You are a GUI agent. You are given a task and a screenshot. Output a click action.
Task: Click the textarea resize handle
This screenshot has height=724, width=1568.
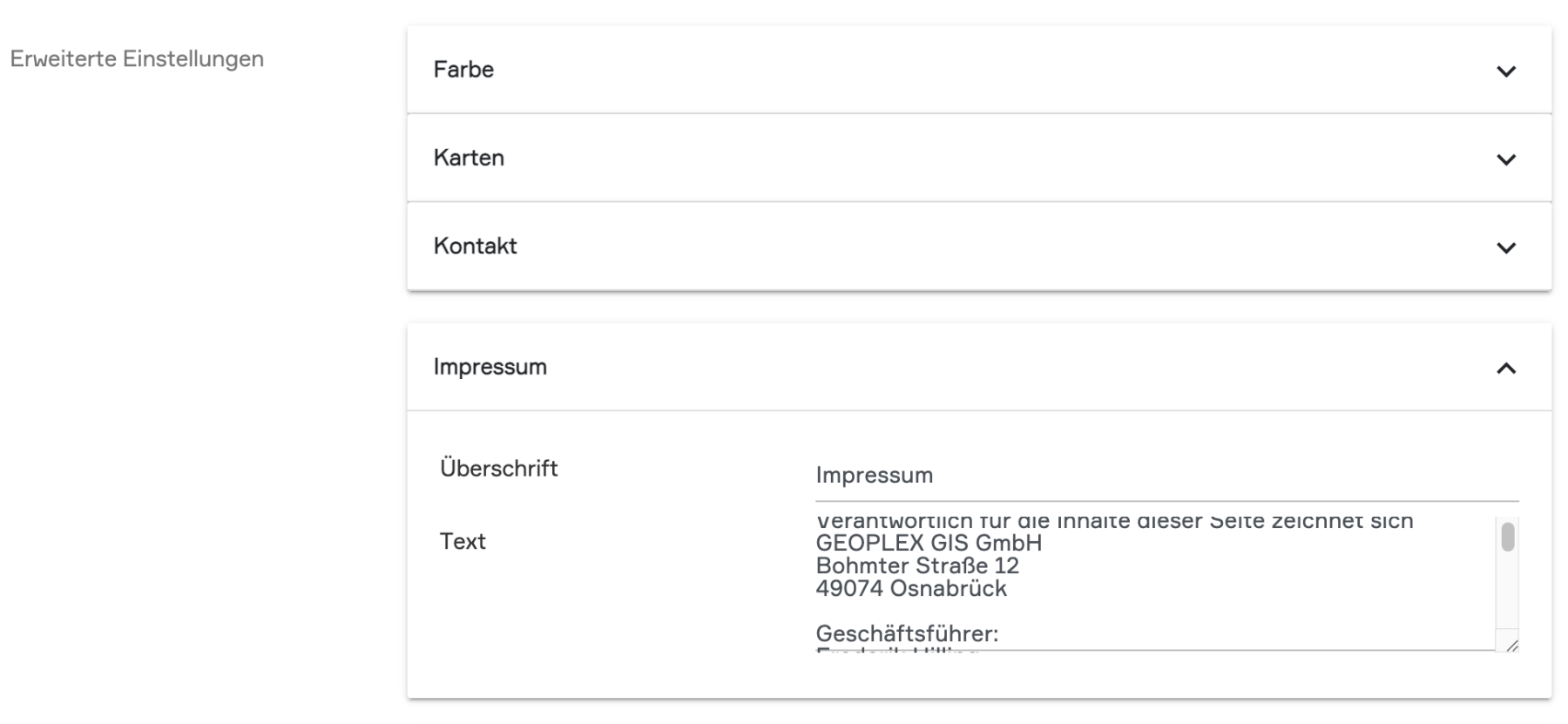point(1511,646)
